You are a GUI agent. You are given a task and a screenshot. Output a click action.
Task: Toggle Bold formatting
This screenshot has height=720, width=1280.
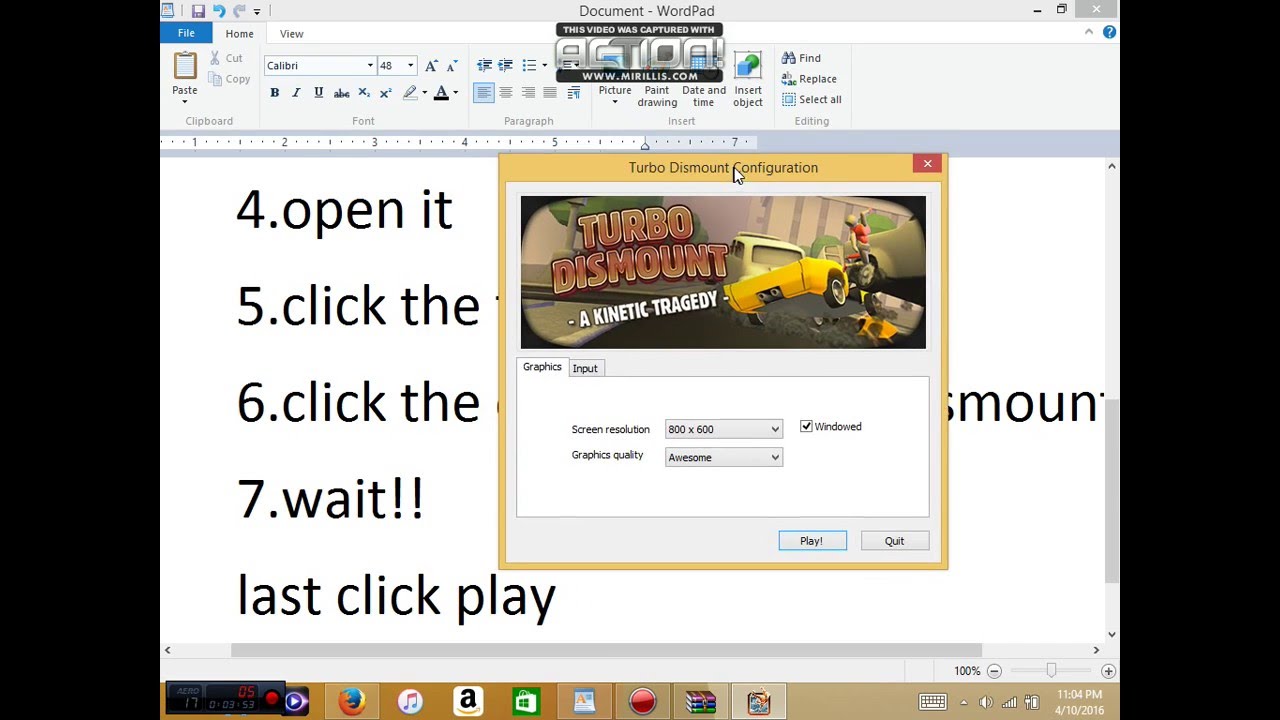[x=274, y=93]
